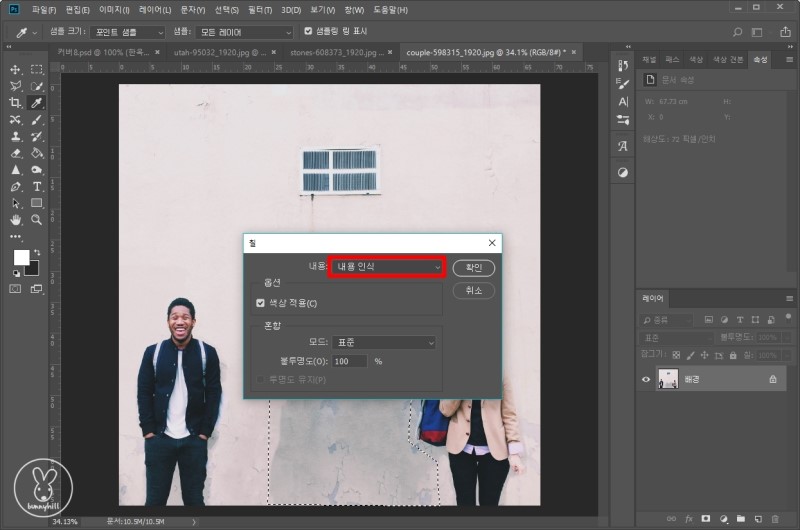
Task: Toggle the 샘플링 링 표시 checkbox
Action: click(309, 32)
